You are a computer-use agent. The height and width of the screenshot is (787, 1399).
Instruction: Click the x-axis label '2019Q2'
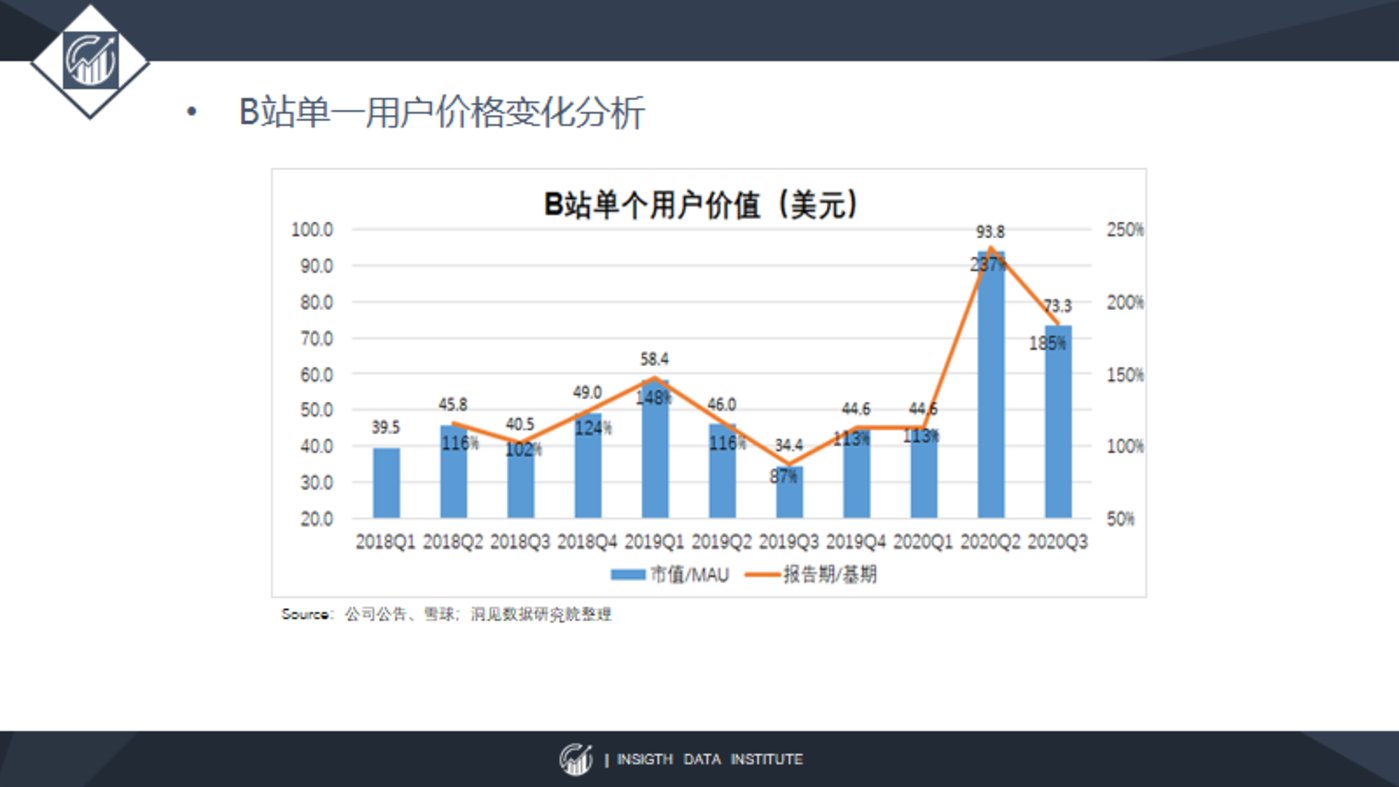click(x=722, y=542)
